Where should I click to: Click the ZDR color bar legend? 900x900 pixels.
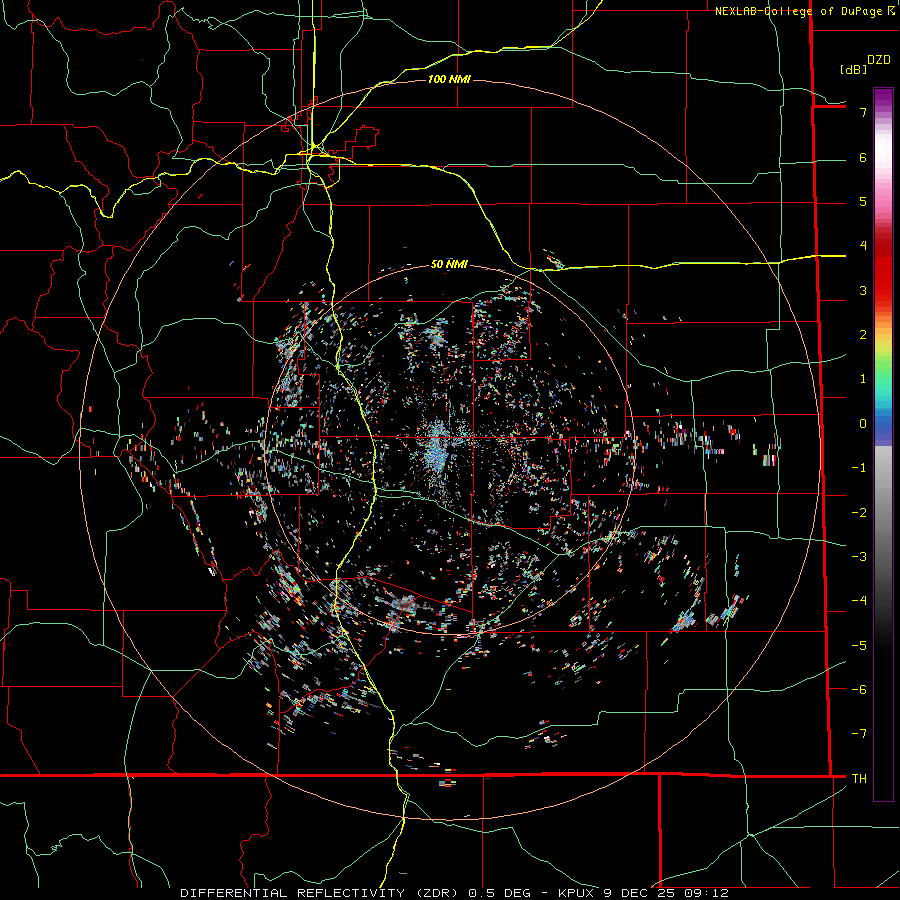883,444
